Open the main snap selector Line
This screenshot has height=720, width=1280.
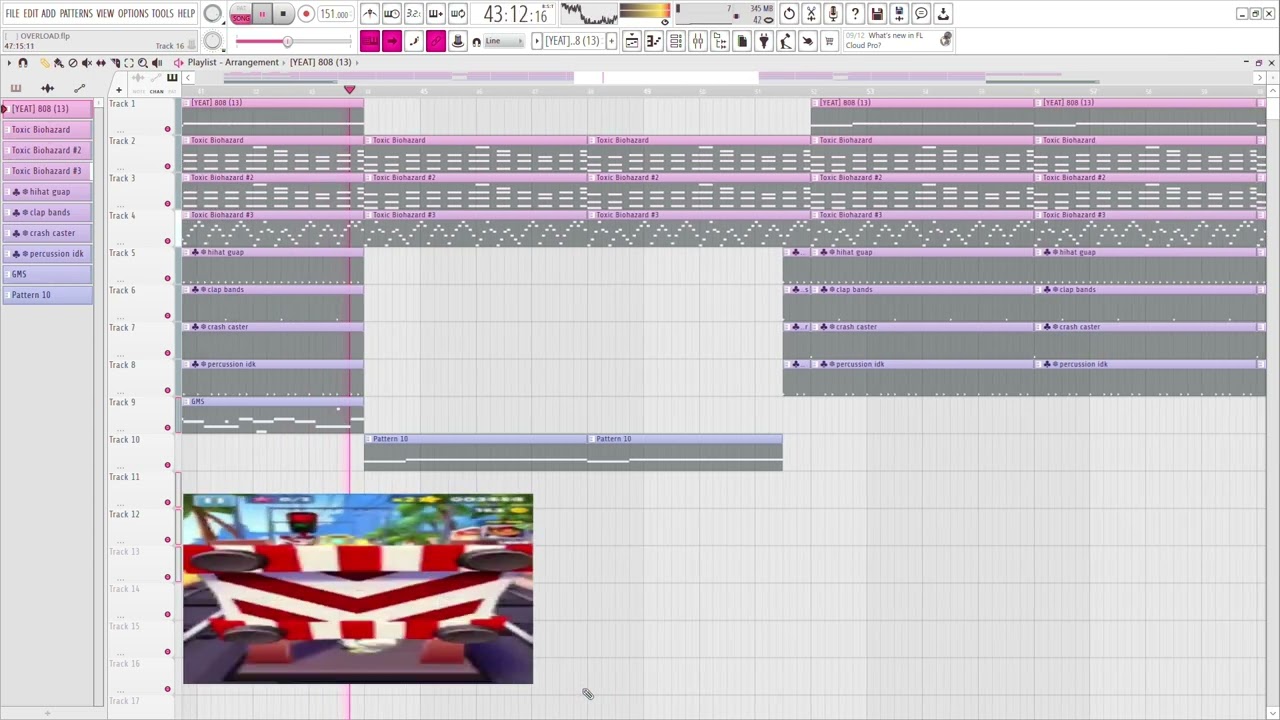[x=505, y=41]
